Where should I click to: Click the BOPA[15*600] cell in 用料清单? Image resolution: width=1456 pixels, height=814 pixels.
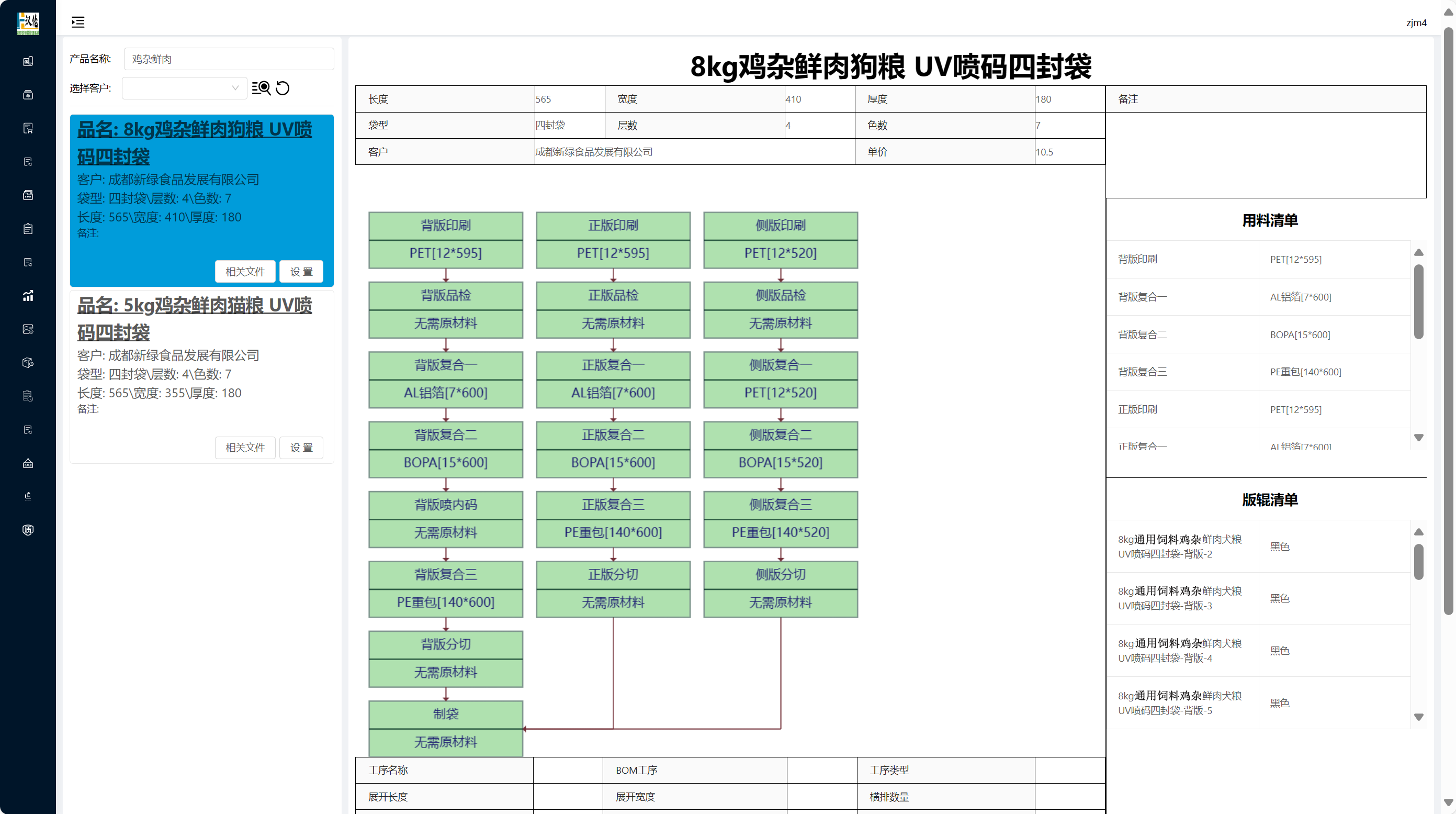coord(1334,335)
